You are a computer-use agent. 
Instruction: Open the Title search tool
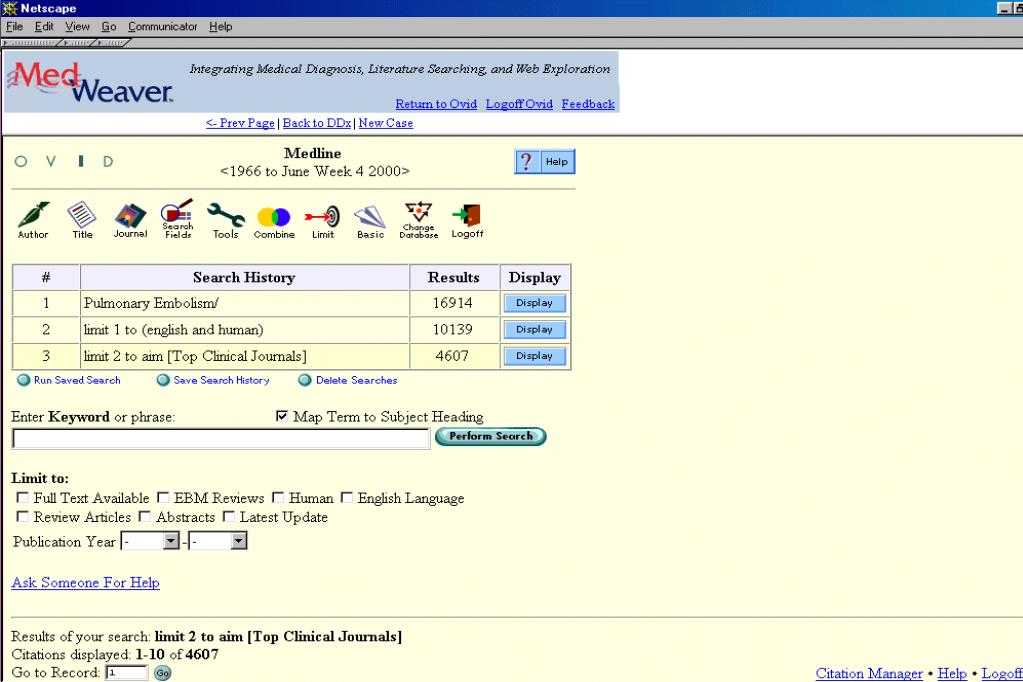(x=82, y=220)
